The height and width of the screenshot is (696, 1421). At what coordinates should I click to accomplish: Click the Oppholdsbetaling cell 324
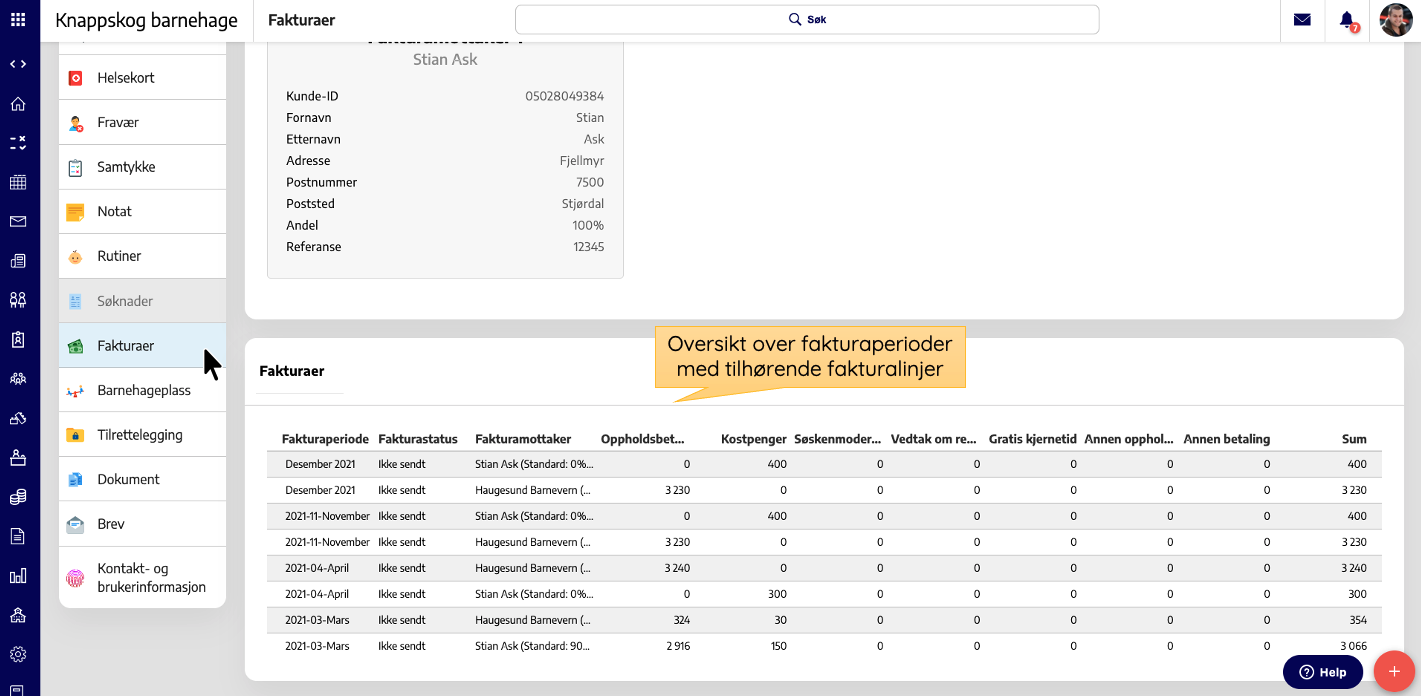point(681,620)
